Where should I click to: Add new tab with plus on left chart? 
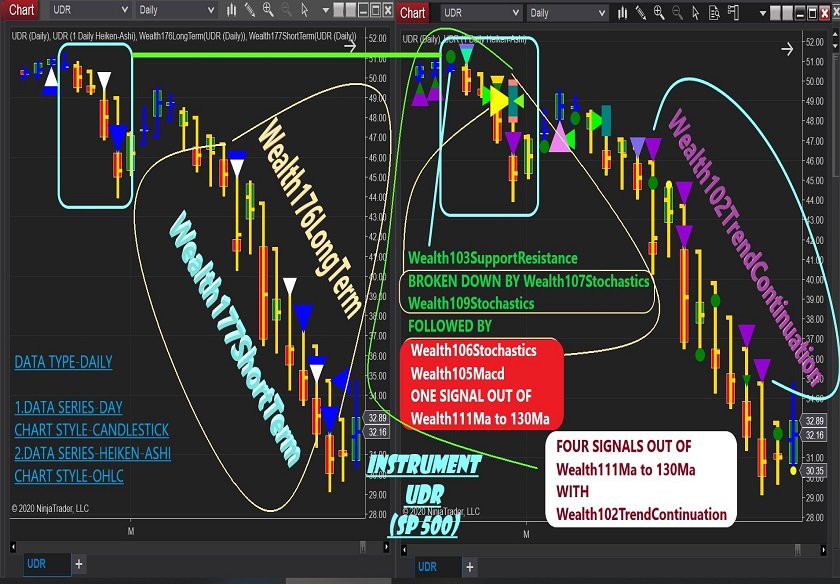coord(79,564)
